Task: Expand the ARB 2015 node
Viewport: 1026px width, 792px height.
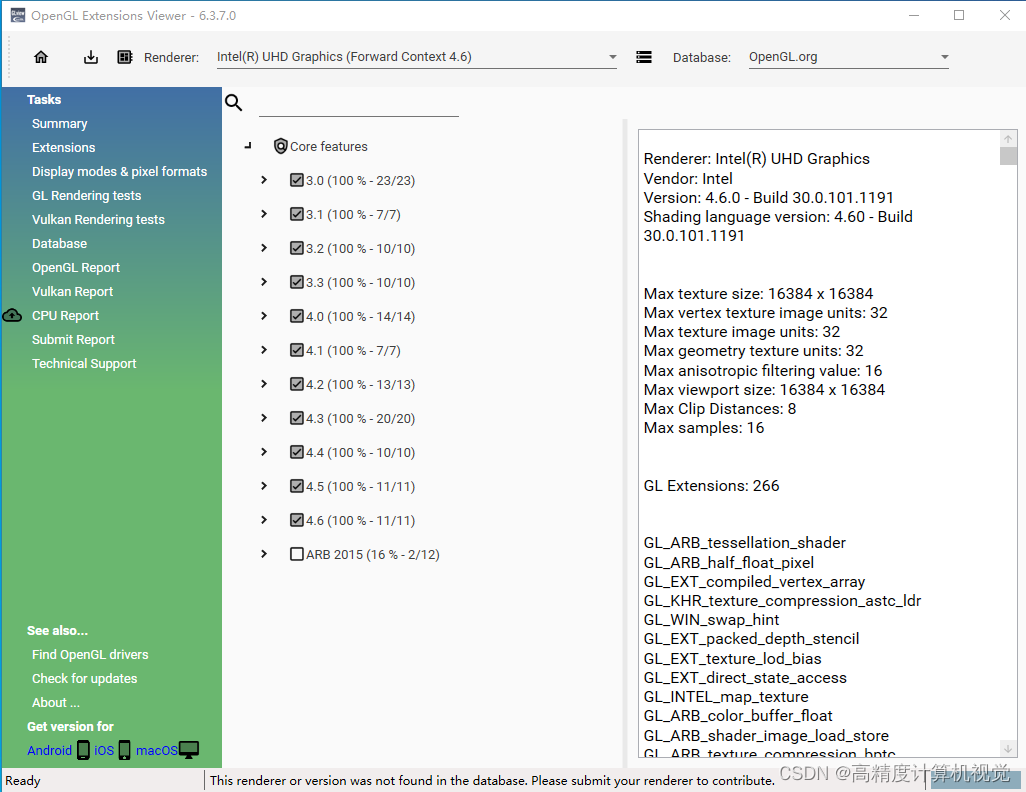Action: (264, 554)
